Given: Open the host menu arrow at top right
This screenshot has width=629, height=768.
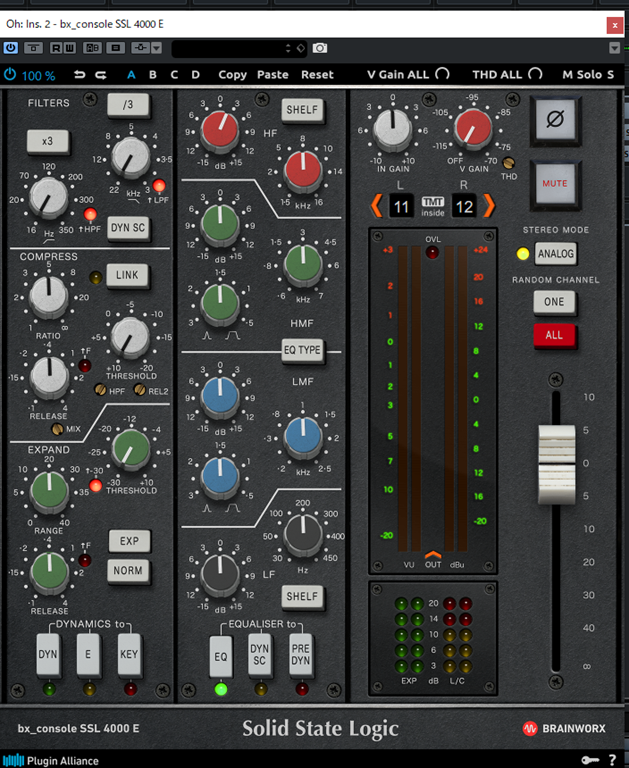Looking at the screenshot, I should tap(614, 48).
